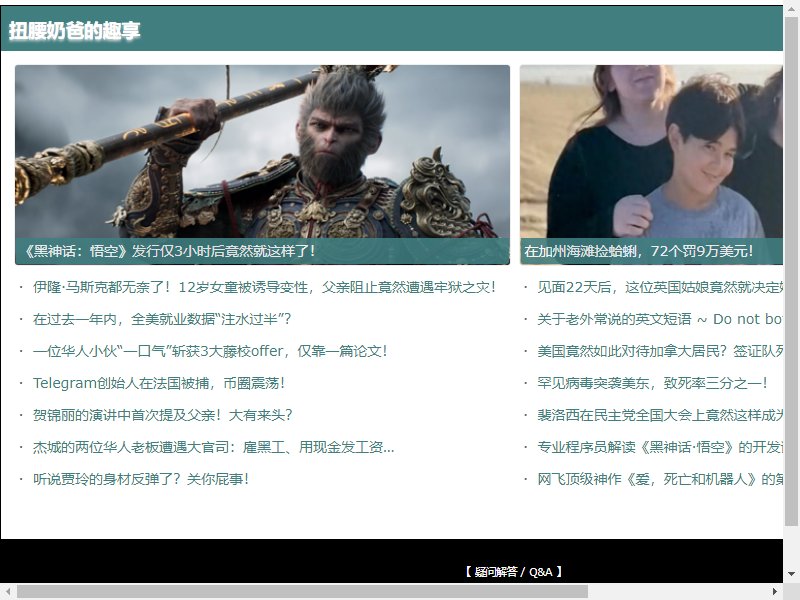Open article 一位华人小伙"一口气"斩获3大藤校offer

[210, 351]
